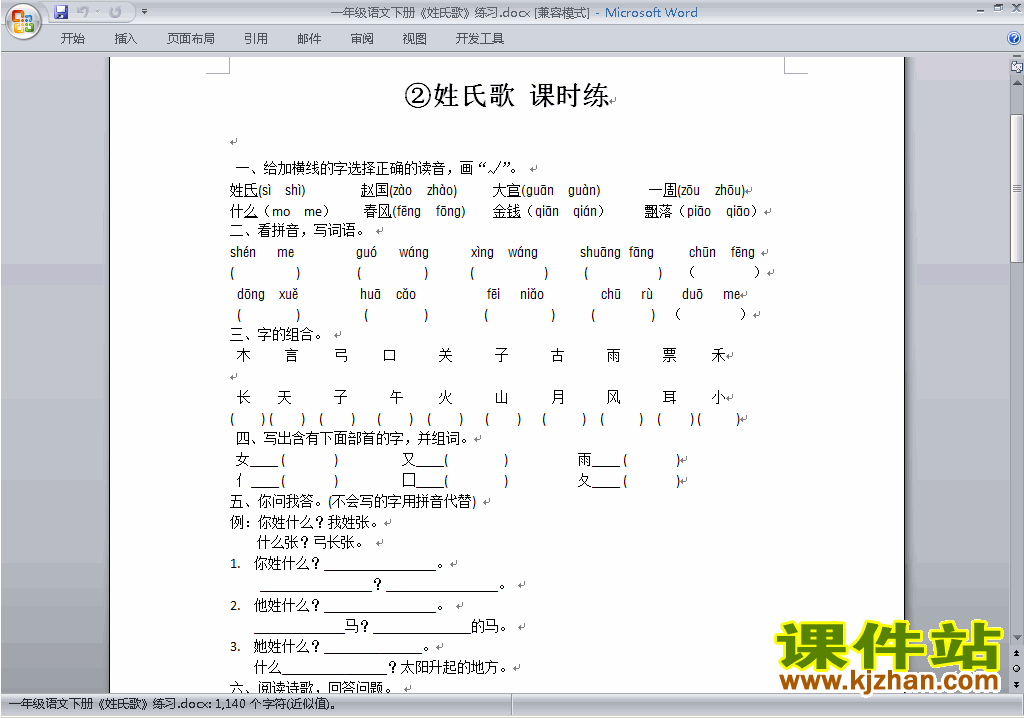This screenshot has height=718, width=1024.
Task: Open the arrow next to Undo
Action: (97, 12)
